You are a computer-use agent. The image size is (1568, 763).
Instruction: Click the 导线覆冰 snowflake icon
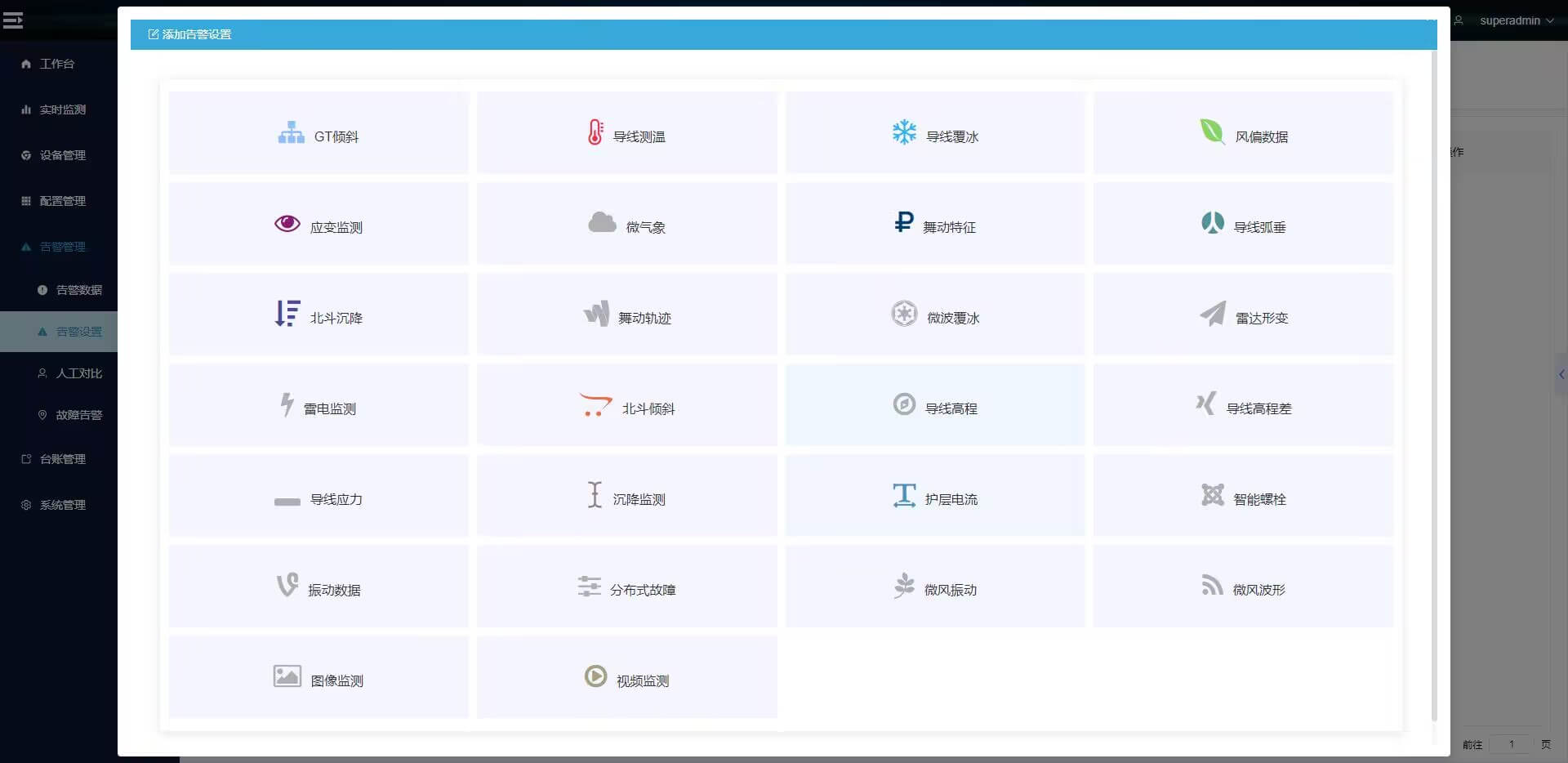[904, 132]
